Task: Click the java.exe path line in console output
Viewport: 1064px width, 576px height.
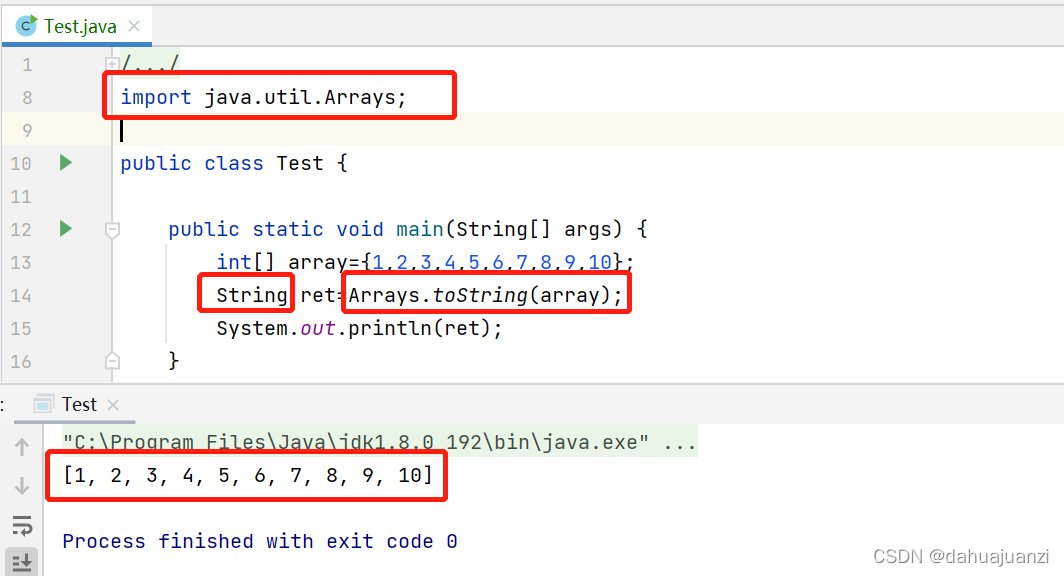Action: pyautogui.click(x=380, y=441)
